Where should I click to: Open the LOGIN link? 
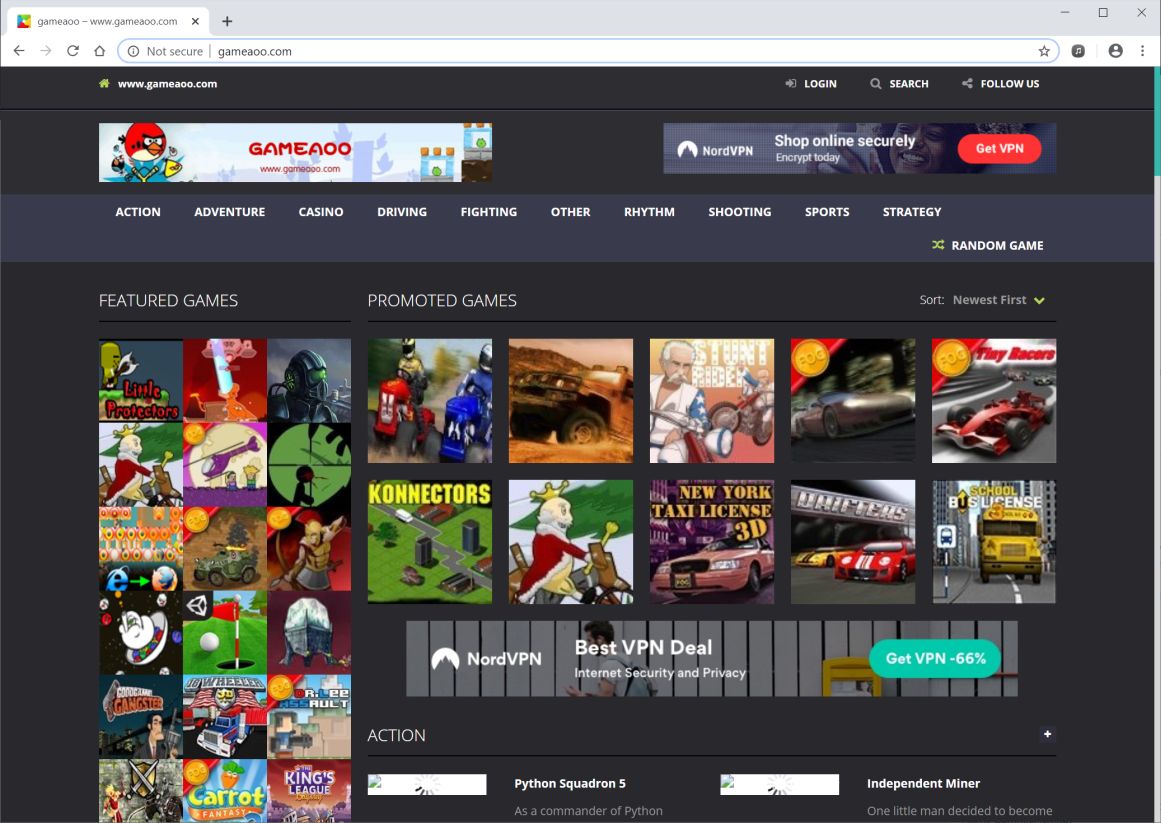click(820, 84)
